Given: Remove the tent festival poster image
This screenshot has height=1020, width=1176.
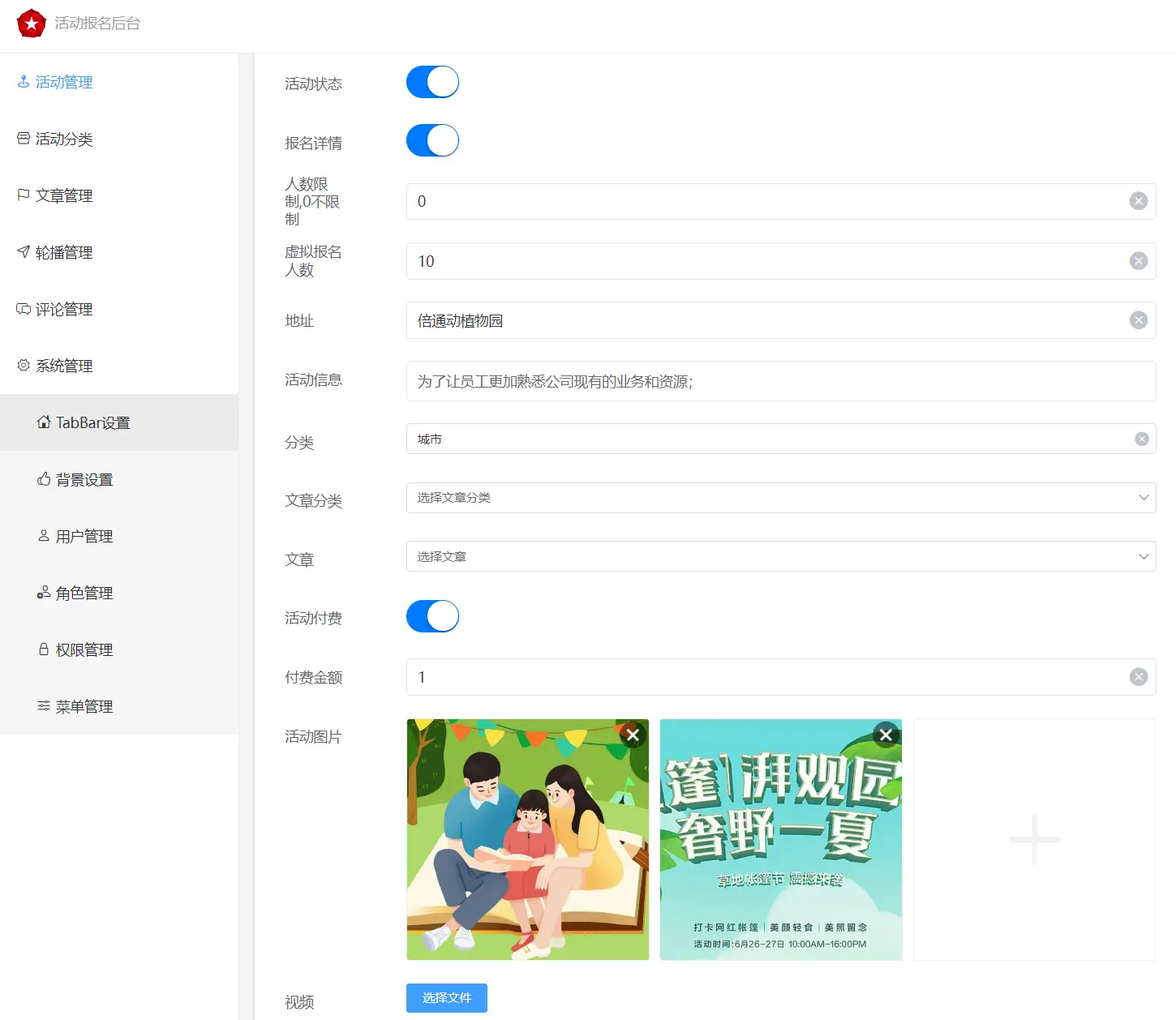Looking at the screenshot, I should point(886,735).
